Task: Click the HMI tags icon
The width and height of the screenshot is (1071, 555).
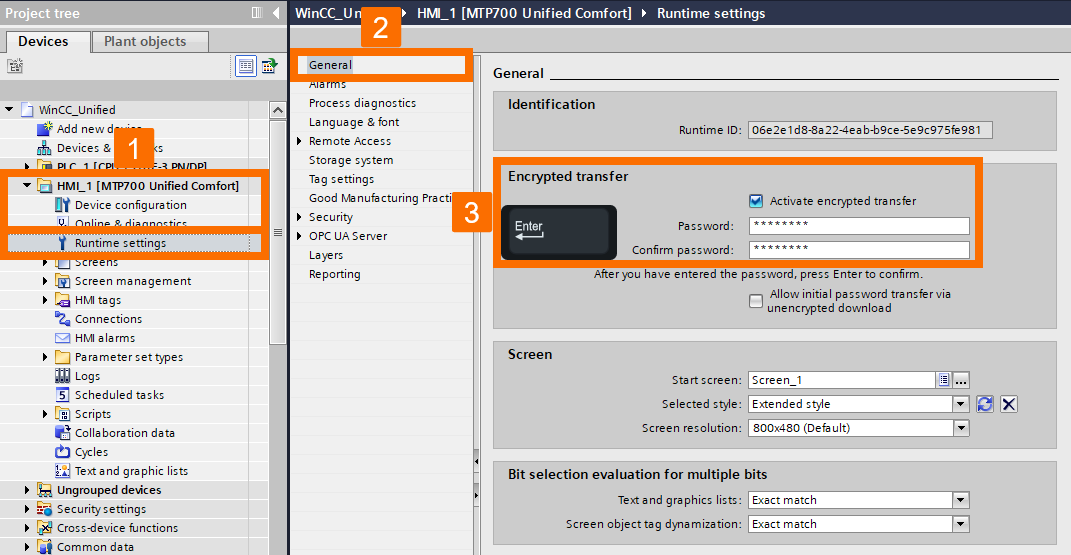Action: tap(62, 300)
